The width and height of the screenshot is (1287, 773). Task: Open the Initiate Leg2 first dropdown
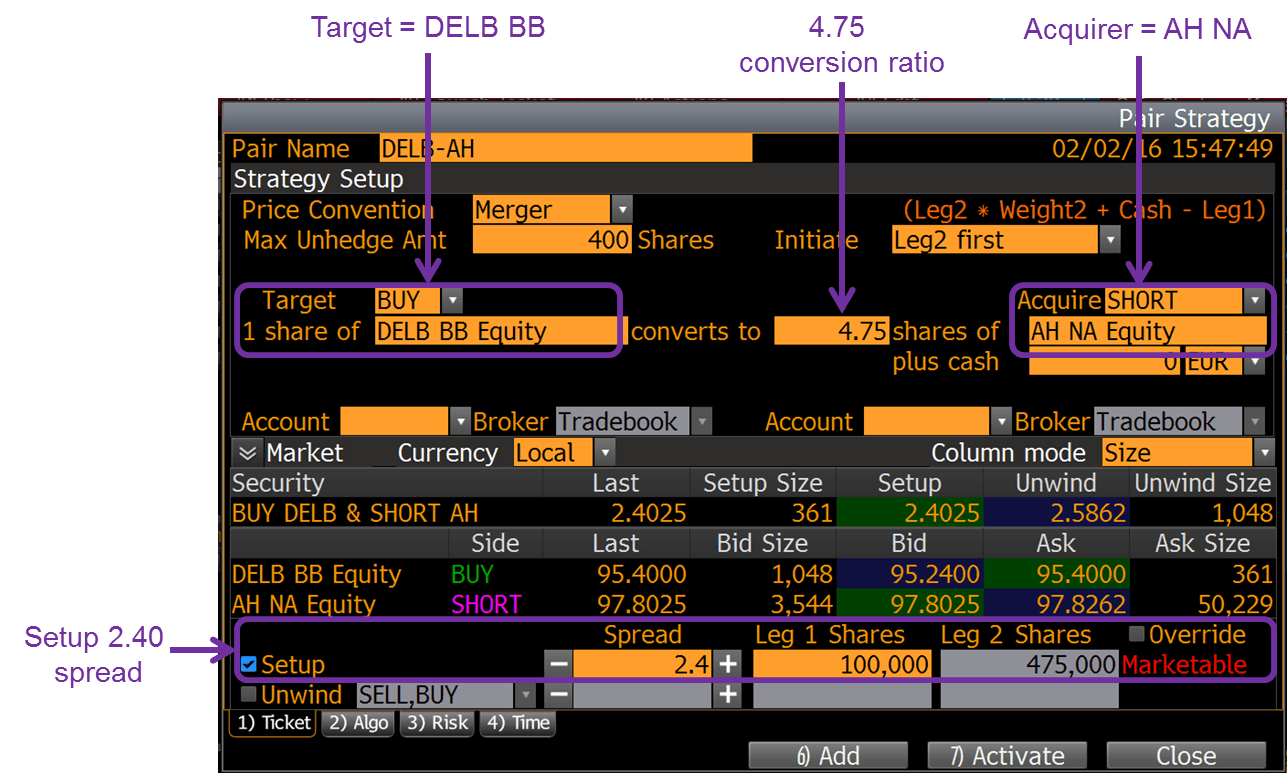[x=1111, y=239]
